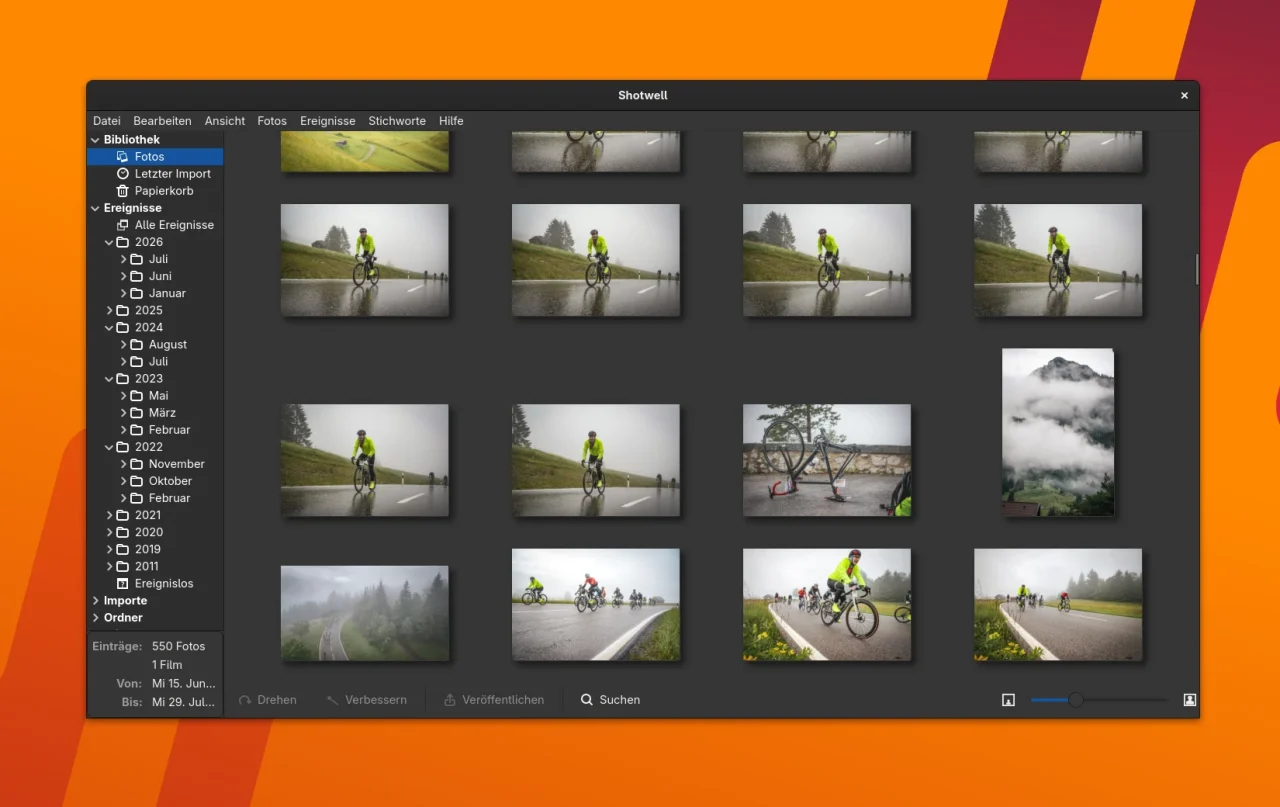Select the portrait photo of cloudy mountain
The image size is (1280, 807).
click(x=1058, y=432)
